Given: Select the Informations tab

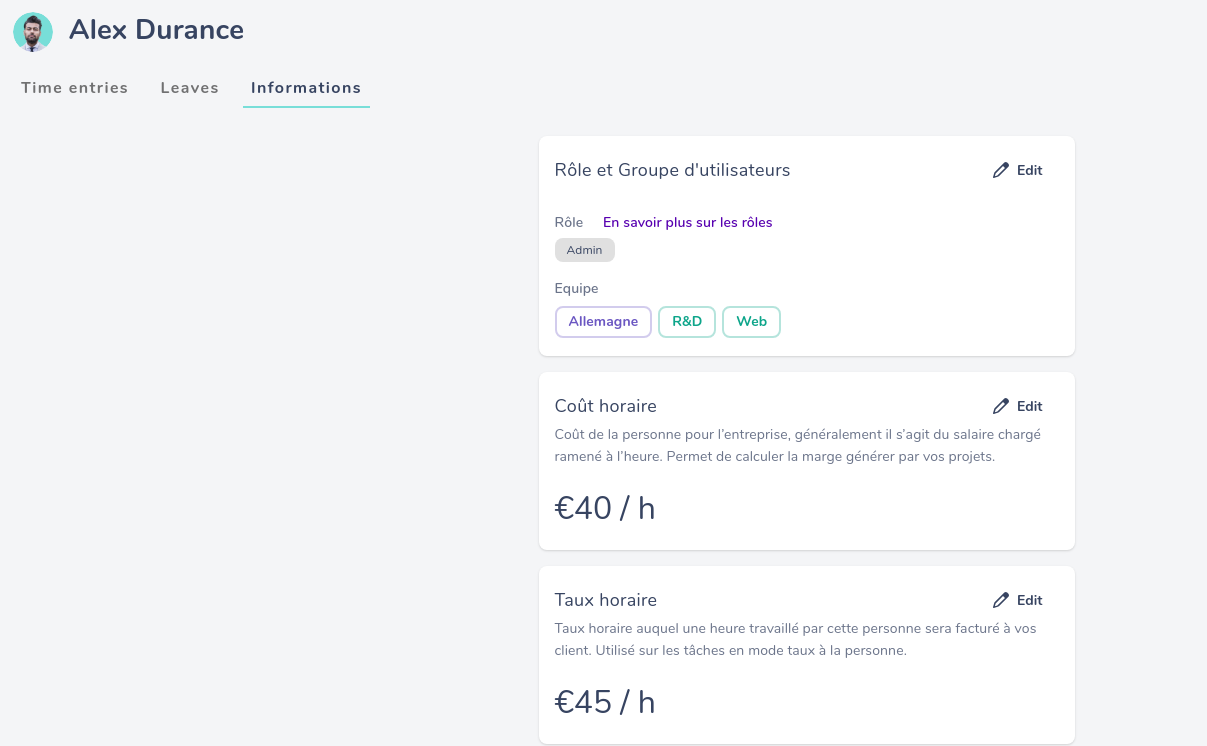Looking at the screenshot, I should click(x=306, y=88).
